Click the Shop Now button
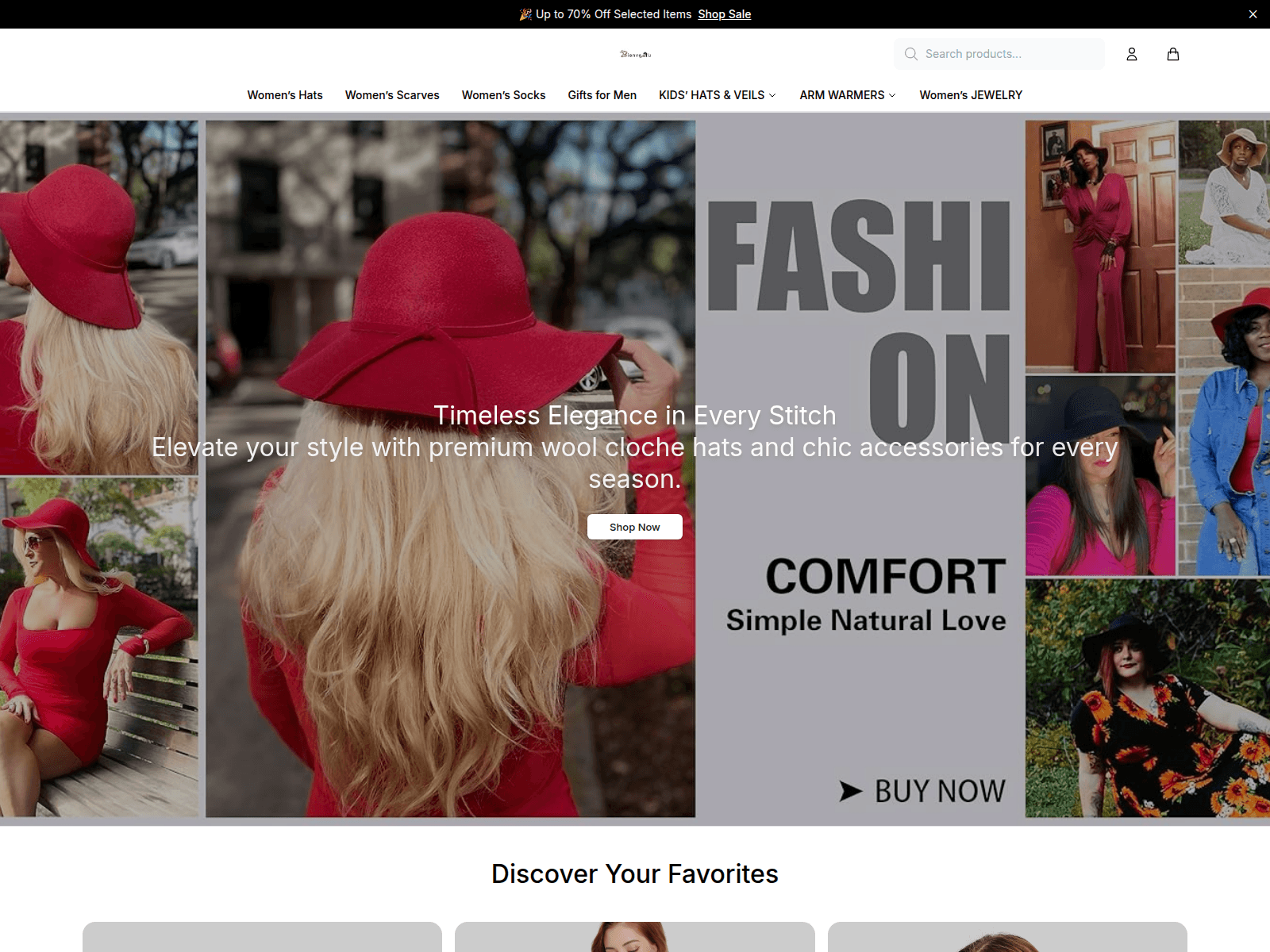This screenshot has height=952, width=1270. click(635, 527)
